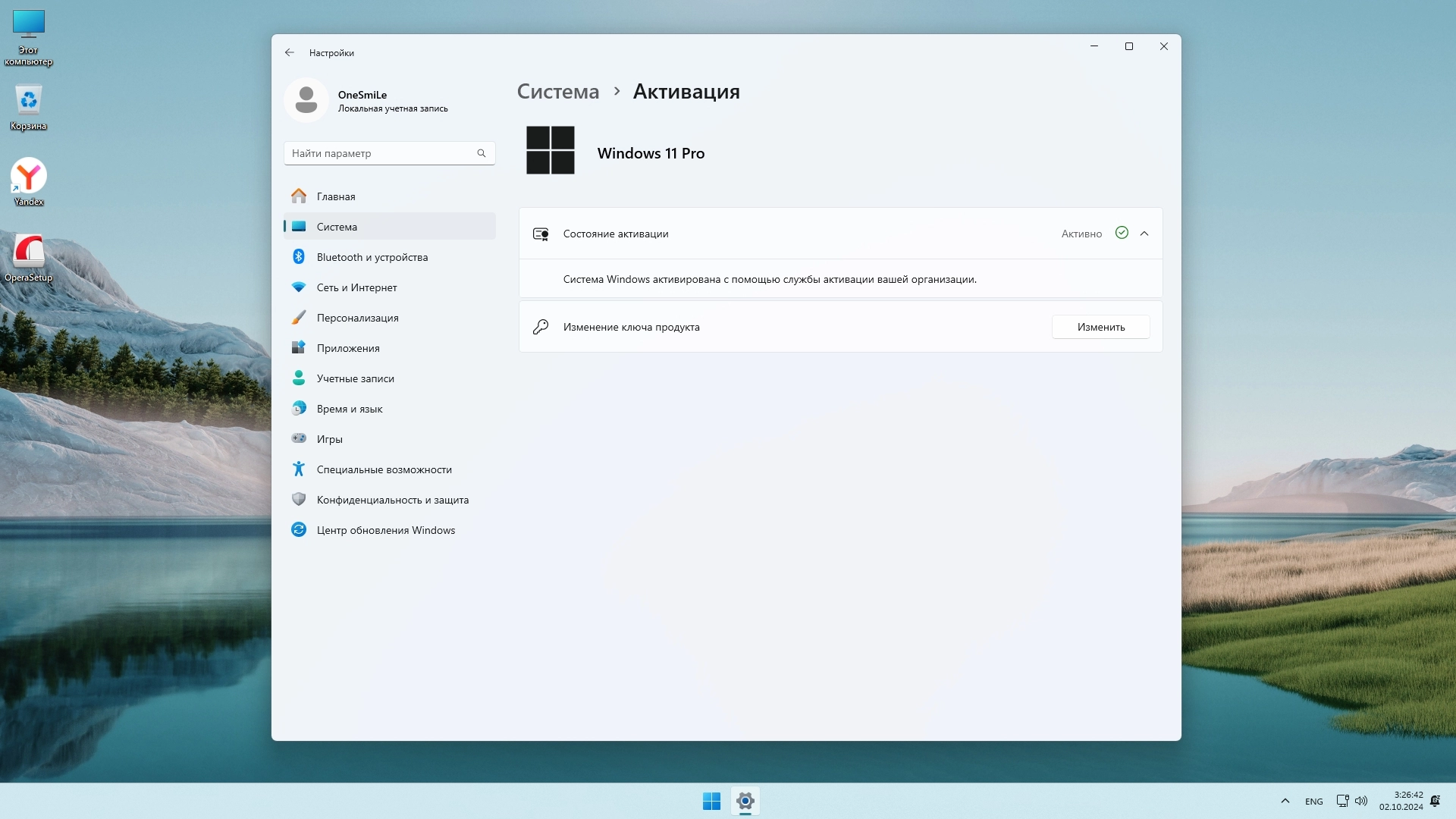Open Windows Update center
The image size is (1456, 819).
tap(385, 530)
